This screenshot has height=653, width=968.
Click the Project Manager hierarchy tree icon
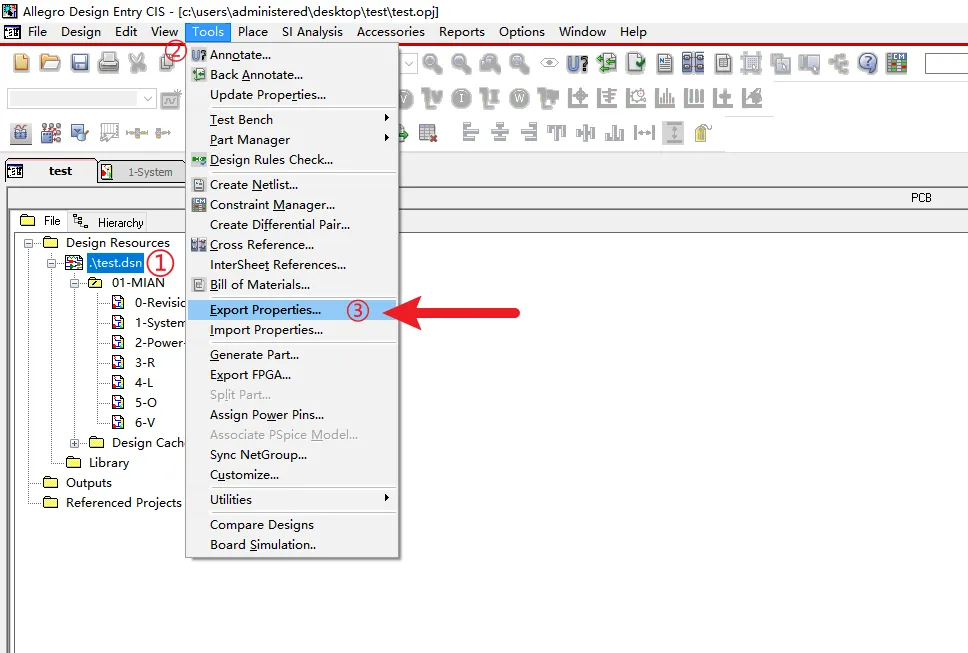[838, 63]
